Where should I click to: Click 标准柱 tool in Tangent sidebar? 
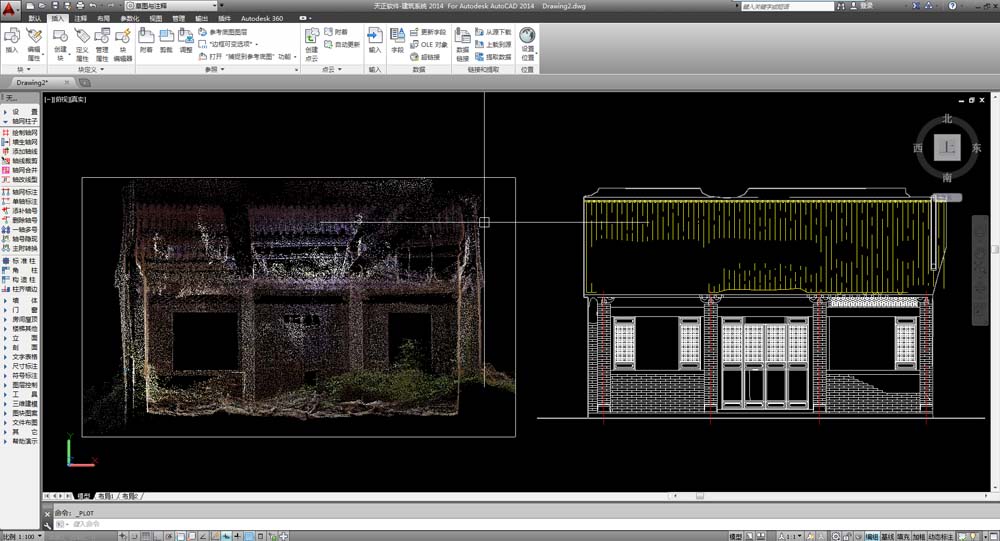point(20,261)
